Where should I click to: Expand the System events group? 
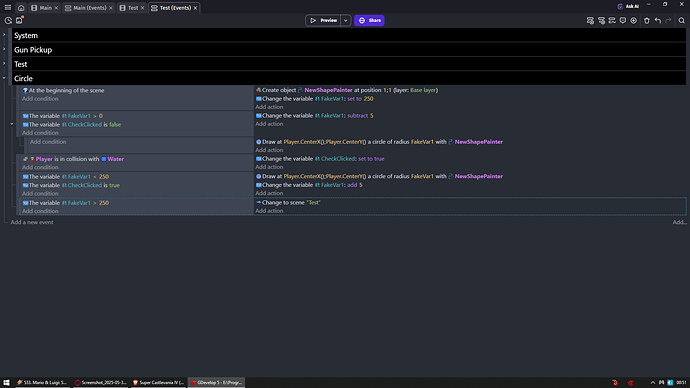click(4, 35)
